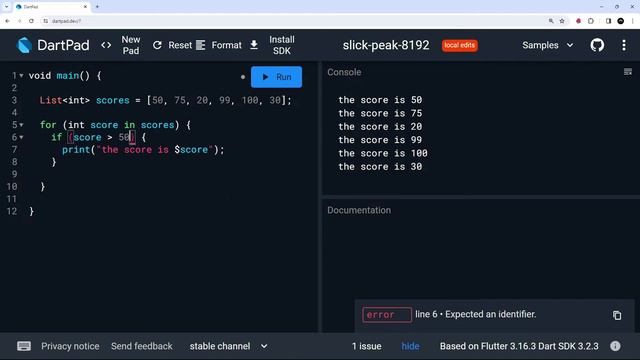Viewport: 640px width, 360px height.
Task: Go back in the browser
Action: tap(7, 21)
